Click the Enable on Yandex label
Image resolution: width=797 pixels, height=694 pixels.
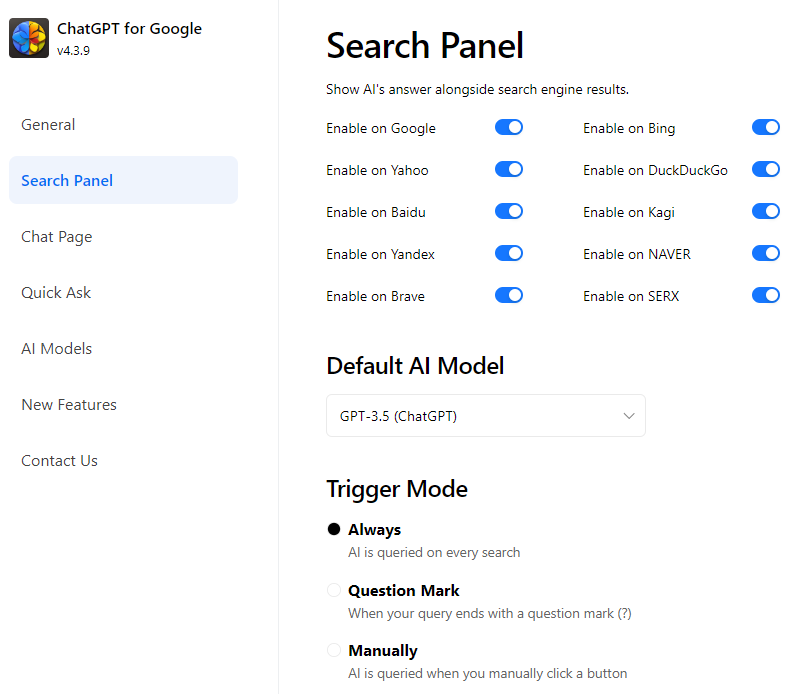[380, 254]
